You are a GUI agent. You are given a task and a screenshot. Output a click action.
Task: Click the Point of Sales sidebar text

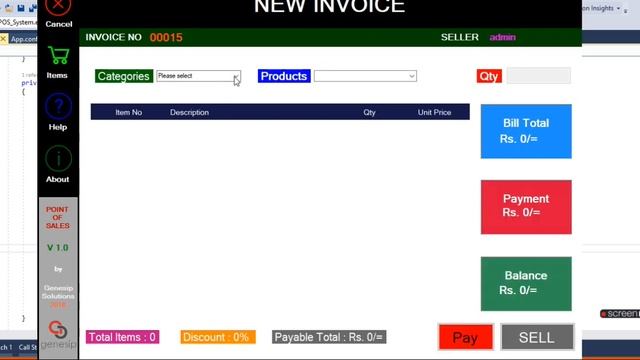58,218
